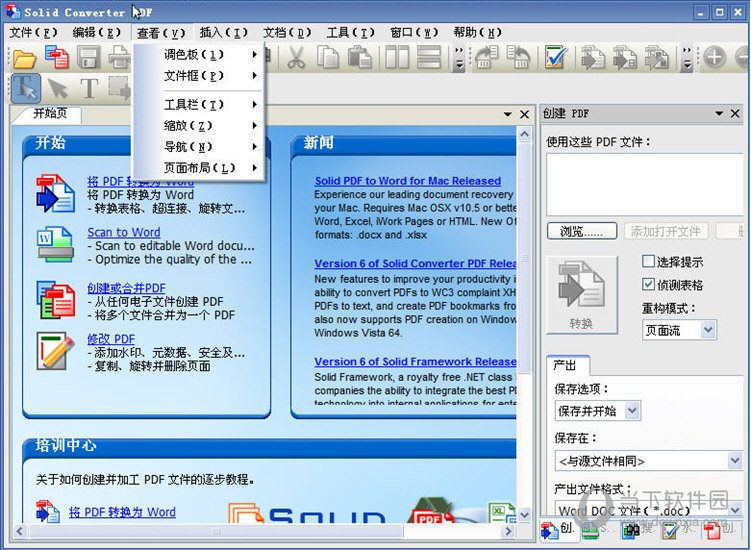Open the 编辑 menu
Image resolution: width=751 pixels, height=550 pixels.
[96, 33]
